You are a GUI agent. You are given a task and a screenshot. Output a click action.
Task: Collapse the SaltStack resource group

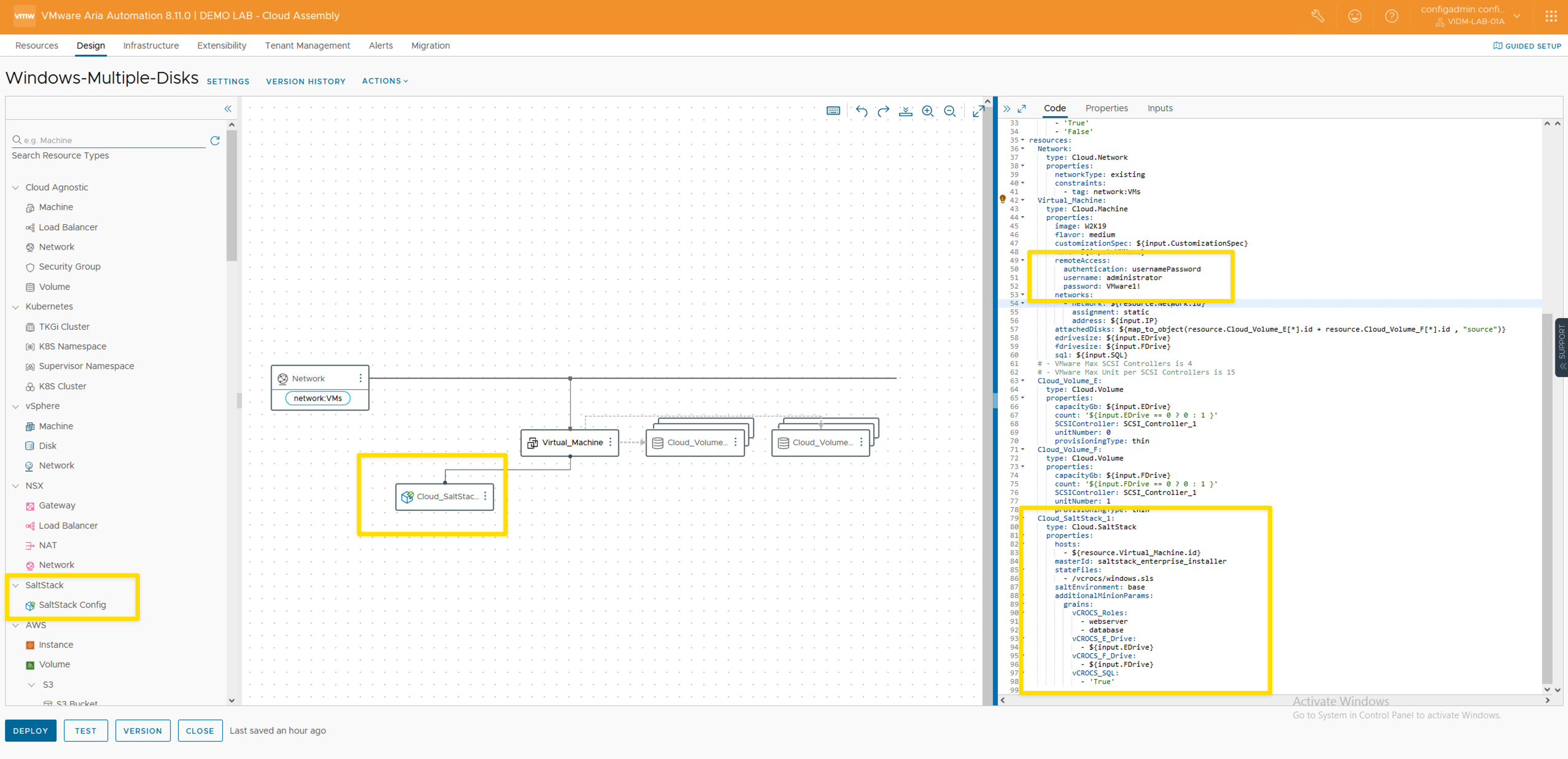click(16, 585)
